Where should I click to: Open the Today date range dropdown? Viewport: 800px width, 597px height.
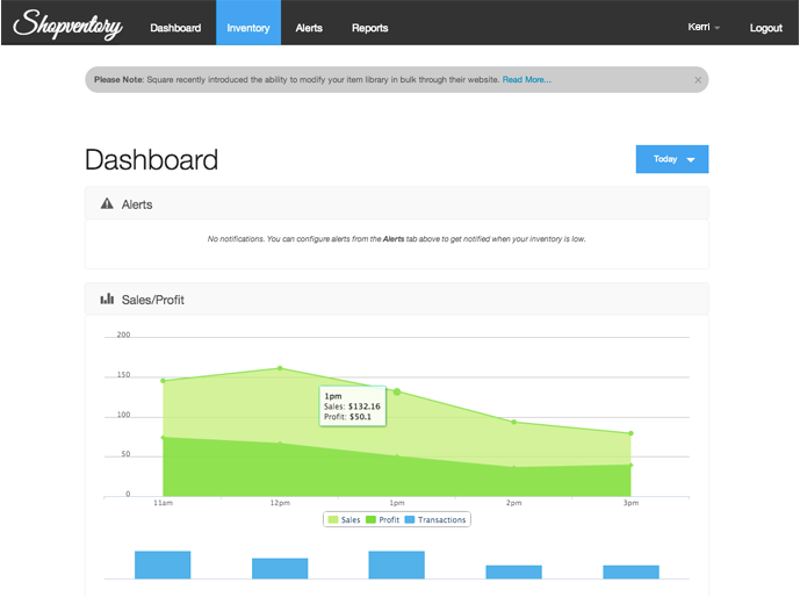point(672,158)
